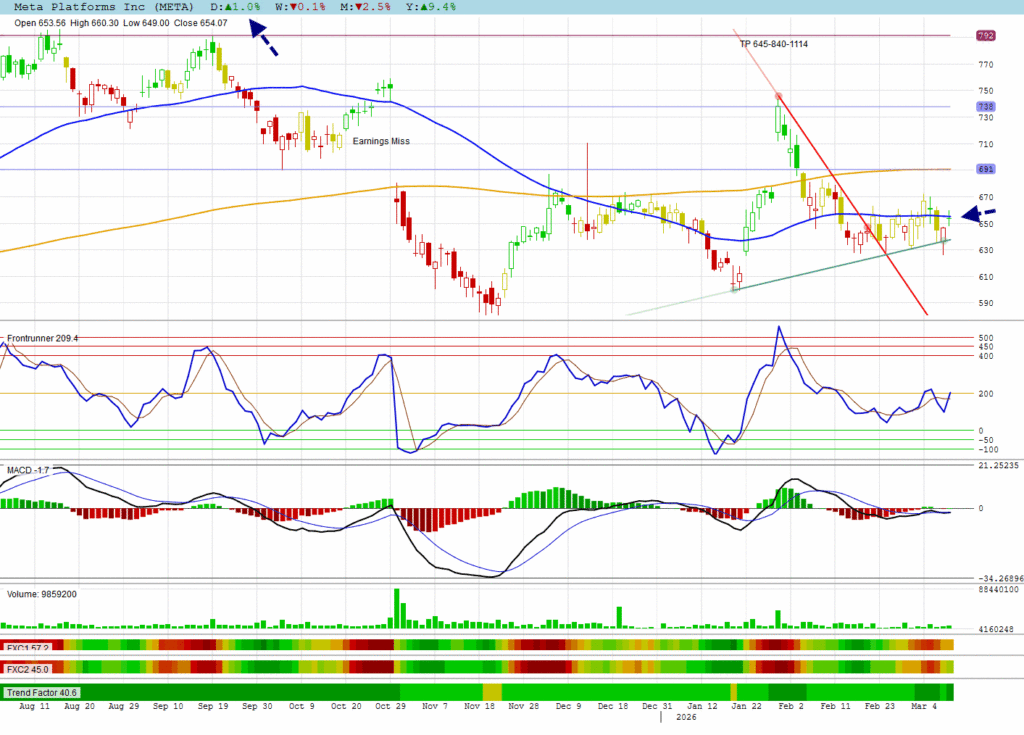Click the Open/High/Low/Close price readout
1024x735 pixels.
pyautogui.click(x=121, y=22)
